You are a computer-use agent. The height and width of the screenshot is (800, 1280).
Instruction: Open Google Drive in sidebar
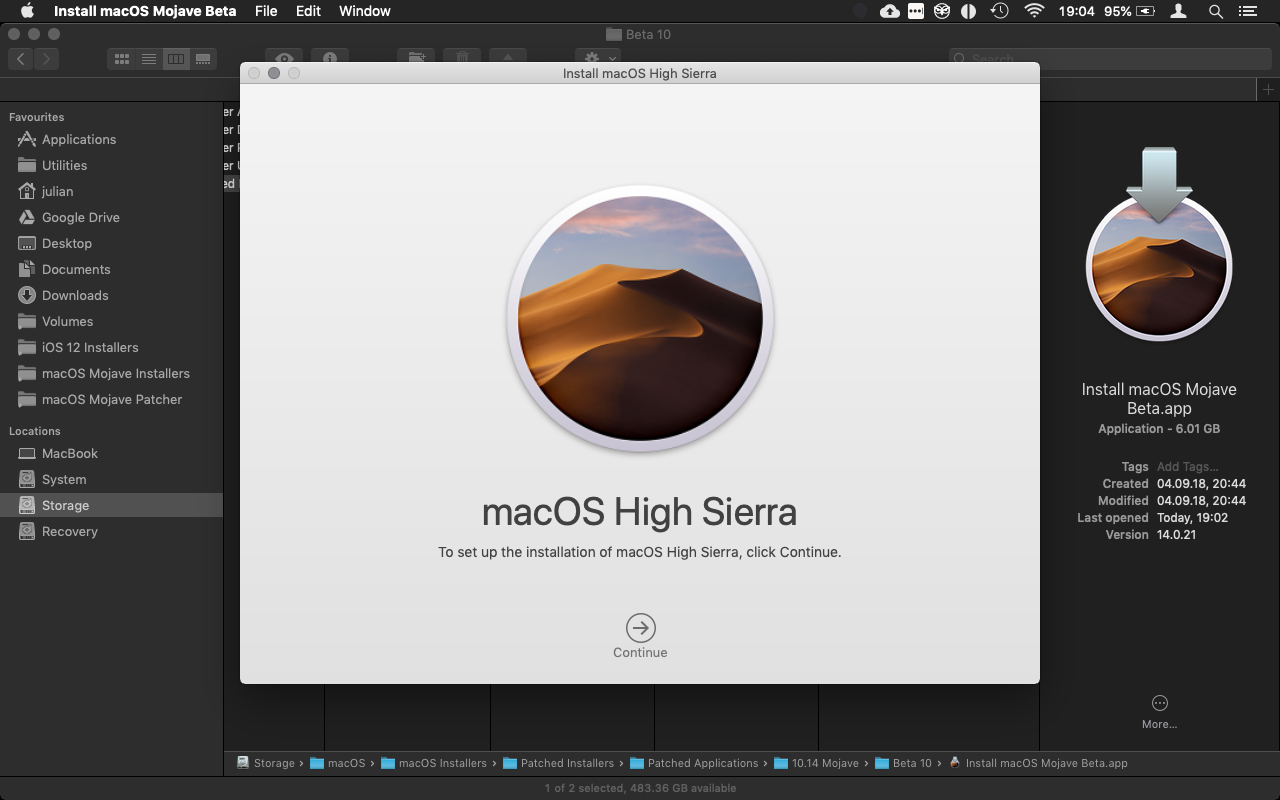[x=81, y=217]
